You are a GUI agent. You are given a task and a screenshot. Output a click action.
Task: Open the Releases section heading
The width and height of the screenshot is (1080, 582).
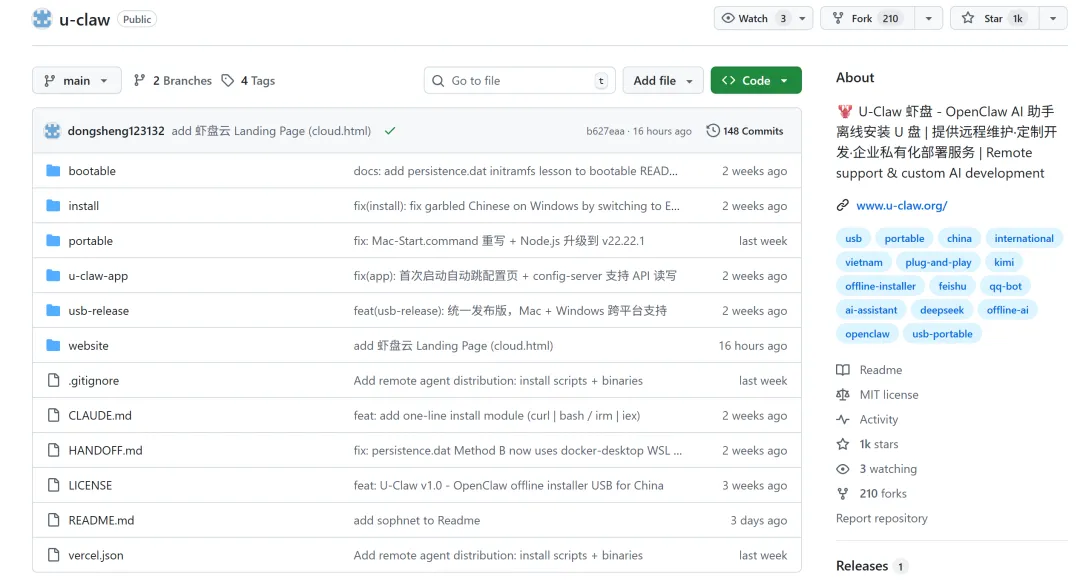(862, 565)
